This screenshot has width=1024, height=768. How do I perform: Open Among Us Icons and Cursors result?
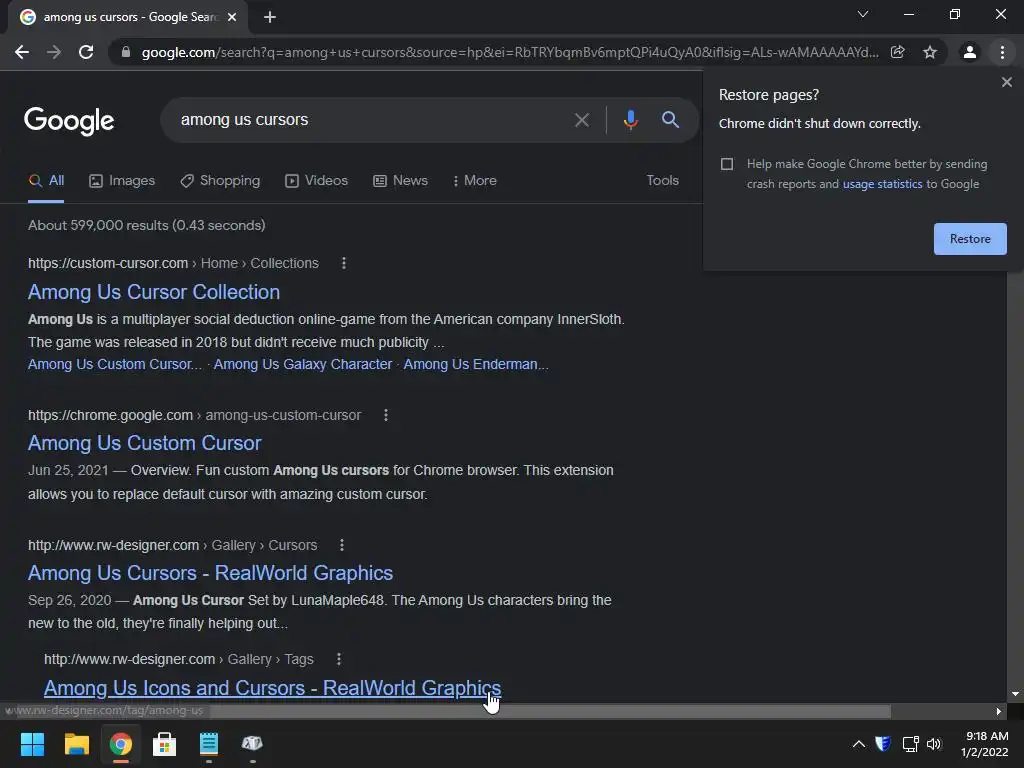pyautogui.click(x=272, y=688)
